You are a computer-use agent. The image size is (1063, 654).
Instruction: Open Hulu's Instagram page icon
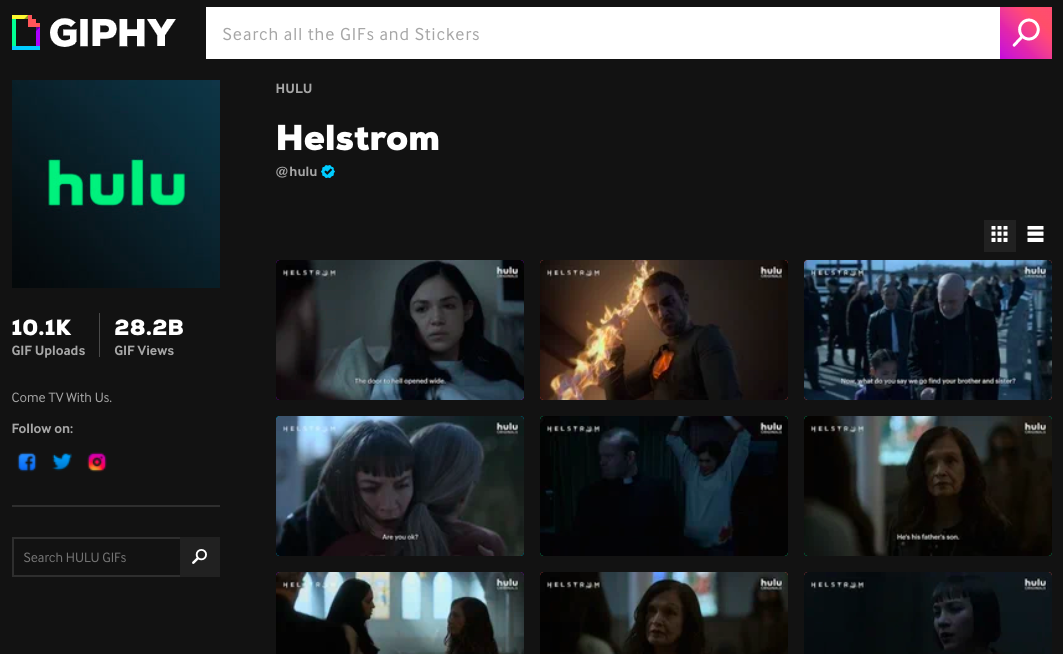point(97,462)
